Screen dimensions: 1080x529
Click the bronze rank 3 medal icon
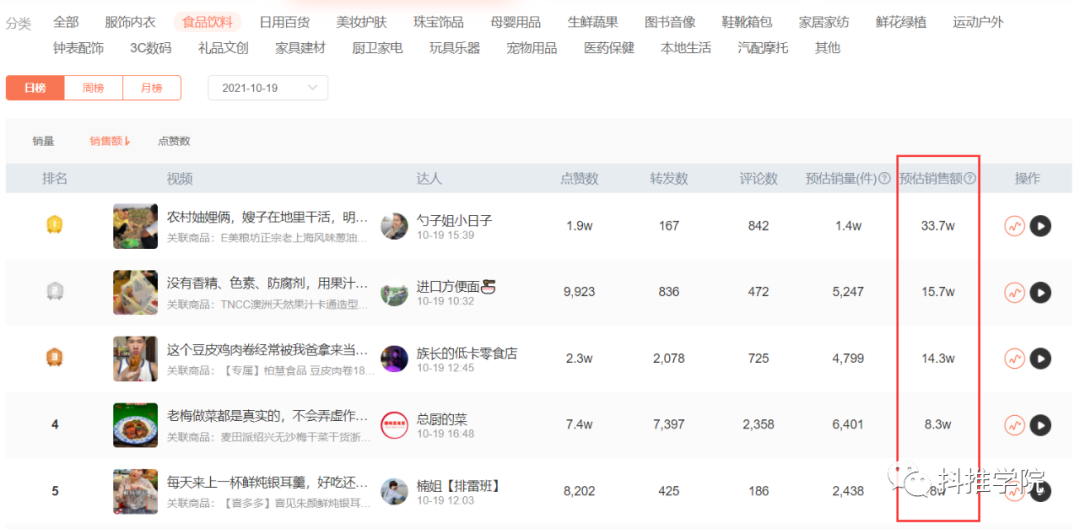(55, 358)
